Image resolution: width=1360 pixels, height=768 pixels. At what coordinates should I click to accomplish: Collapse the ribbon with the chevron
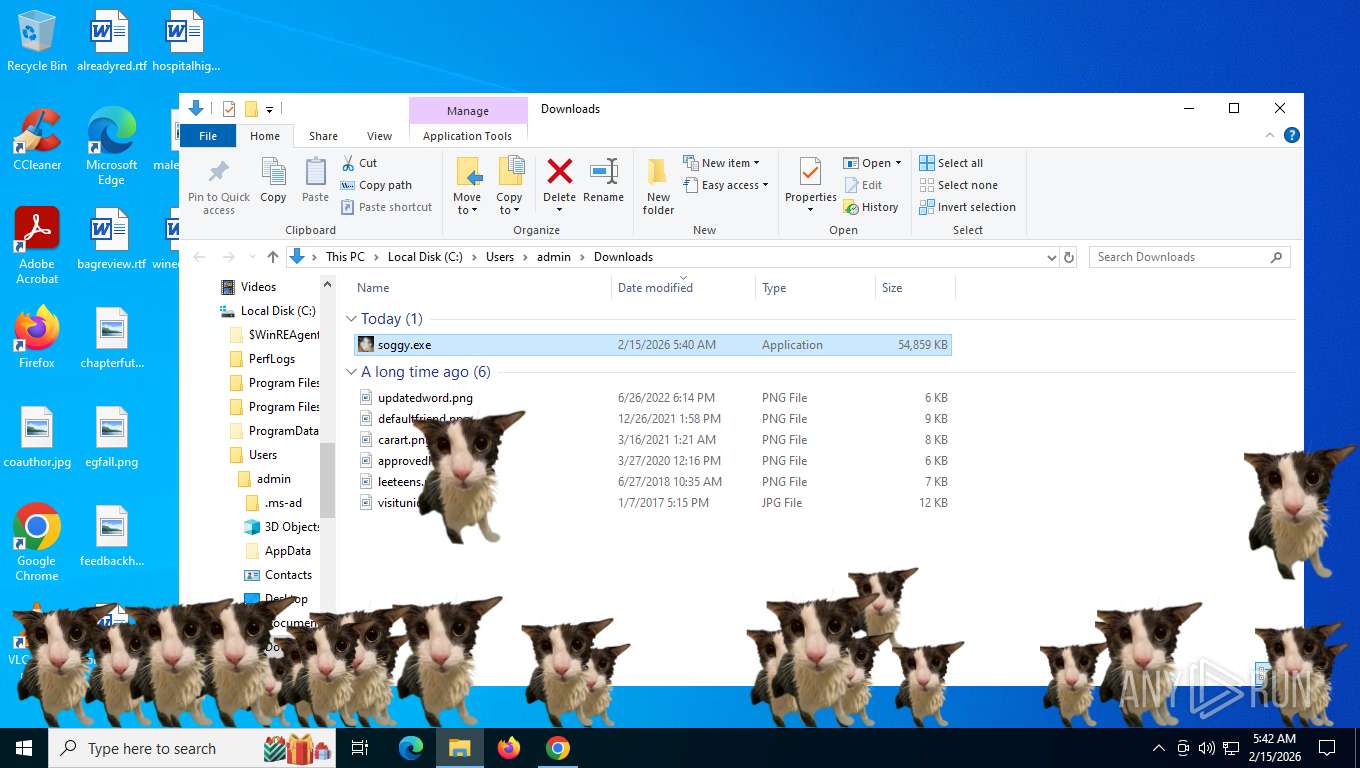1272,135
